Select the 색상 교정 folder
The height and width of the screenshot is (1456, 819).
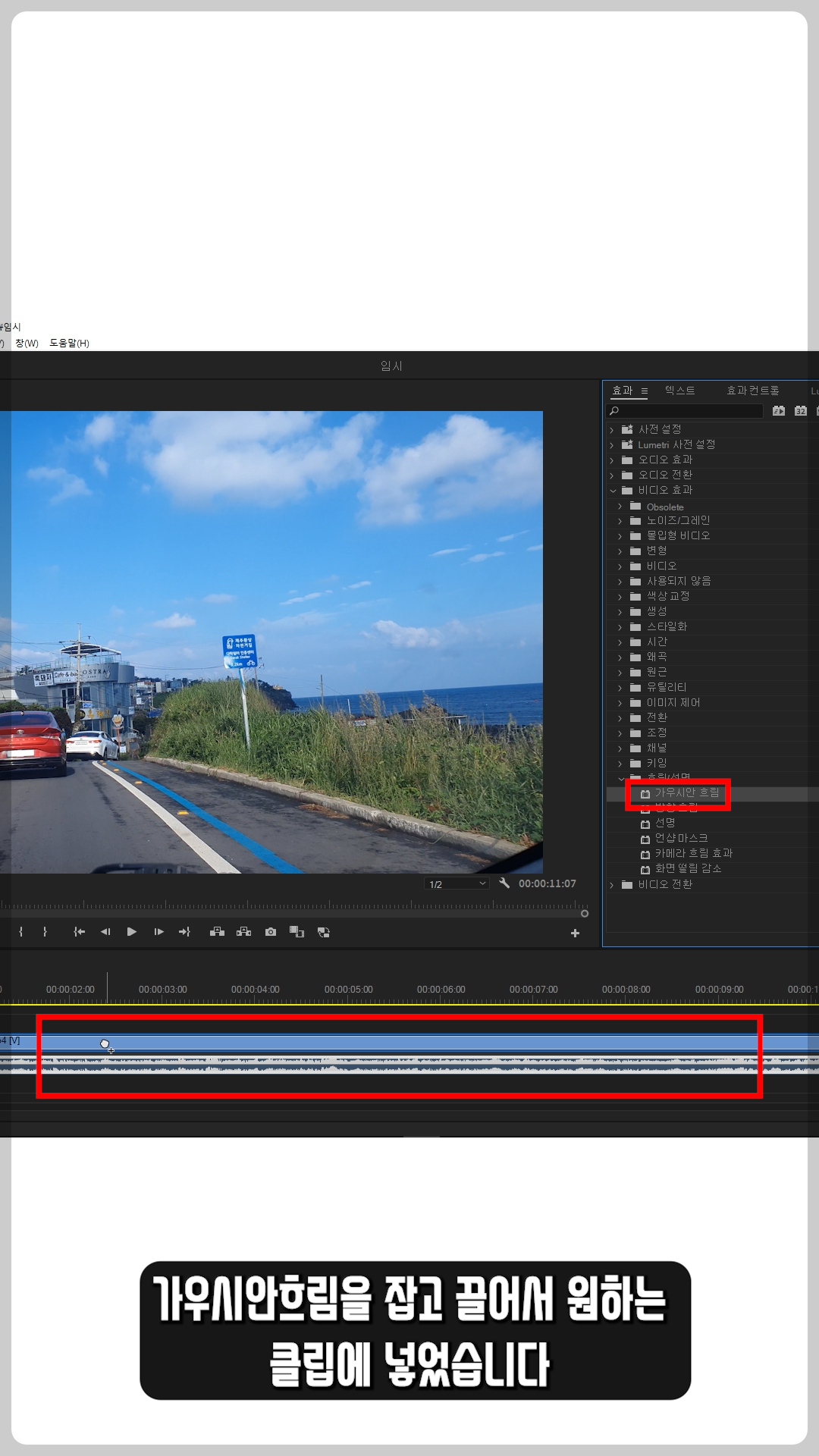668,596
